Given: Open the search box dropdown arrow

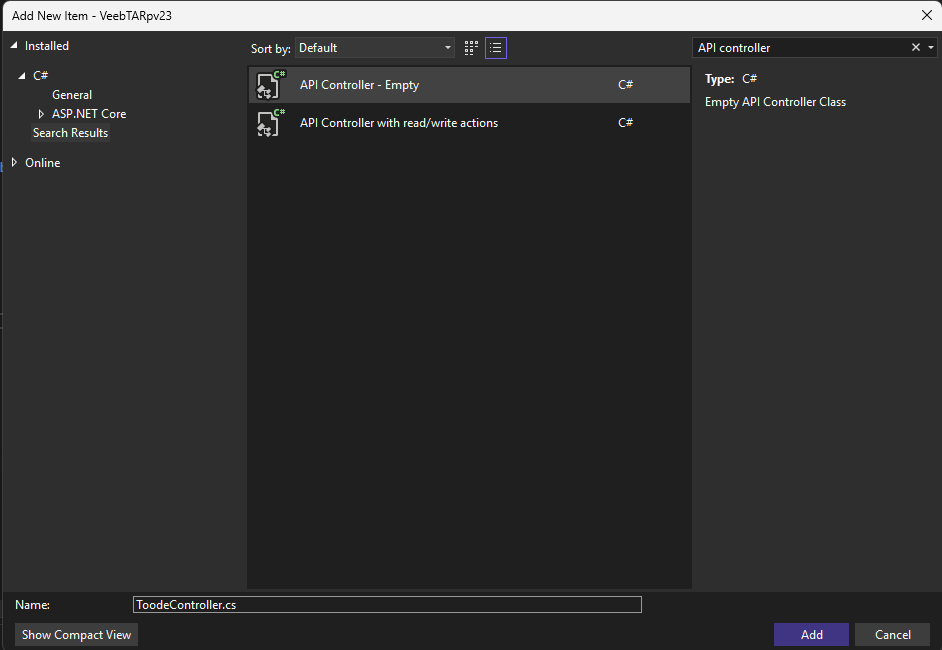Looking at the screenshot, I should 931,48.
